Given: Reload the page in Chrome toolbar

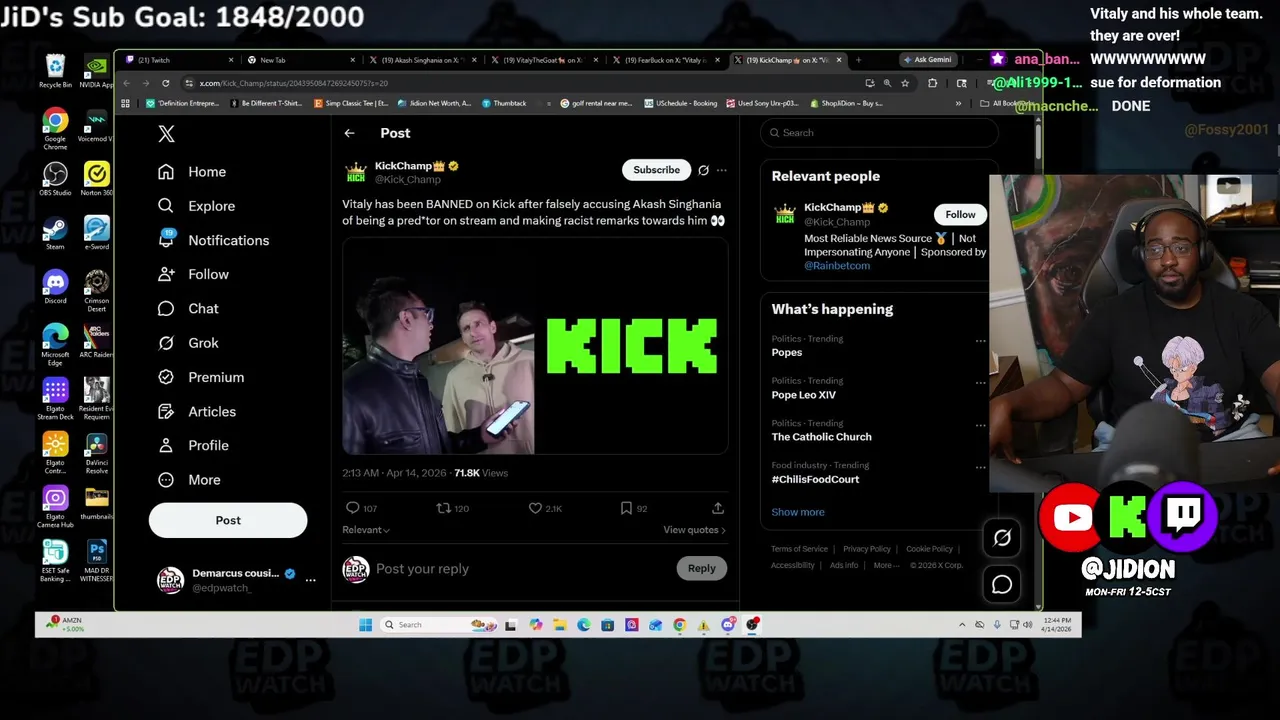Looking at the screenshot, I should [x=165, y=83].
